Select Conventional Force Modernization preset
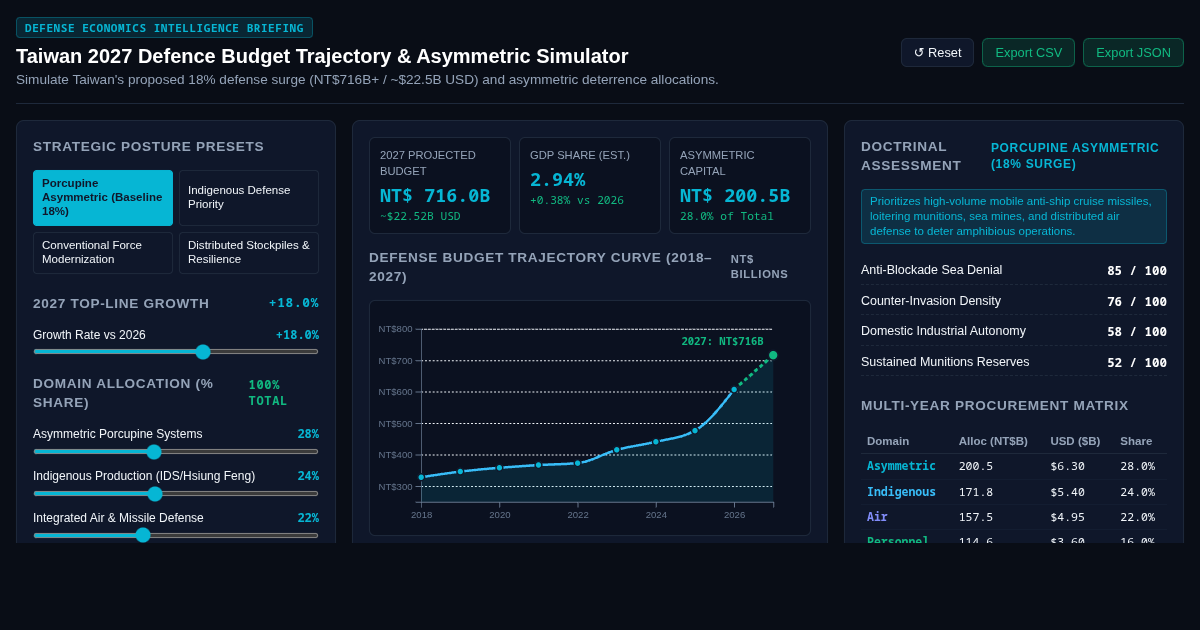The width and height of the screenshot is (1200, 630). point(103,253)
